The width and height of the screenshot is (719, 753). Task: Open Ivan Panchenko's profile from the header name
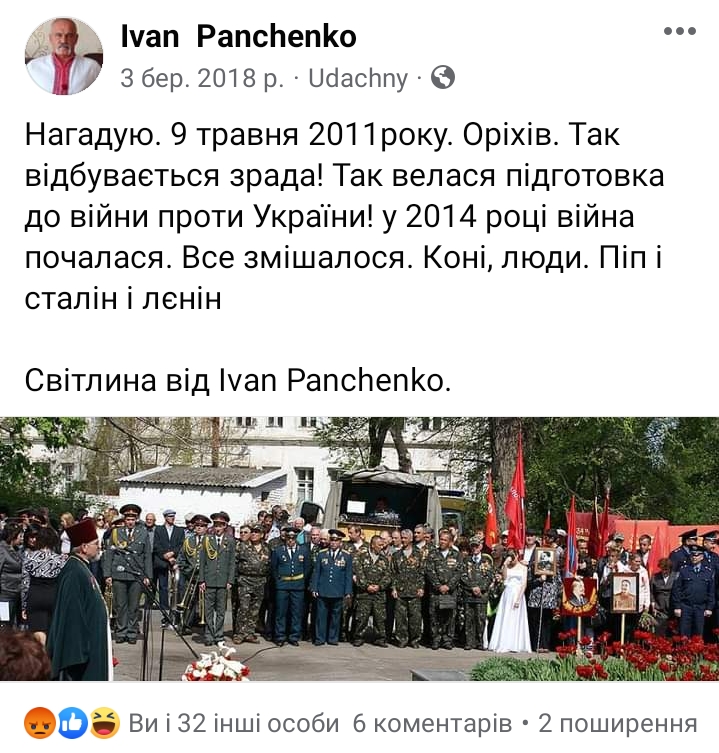tap(238, 36)
